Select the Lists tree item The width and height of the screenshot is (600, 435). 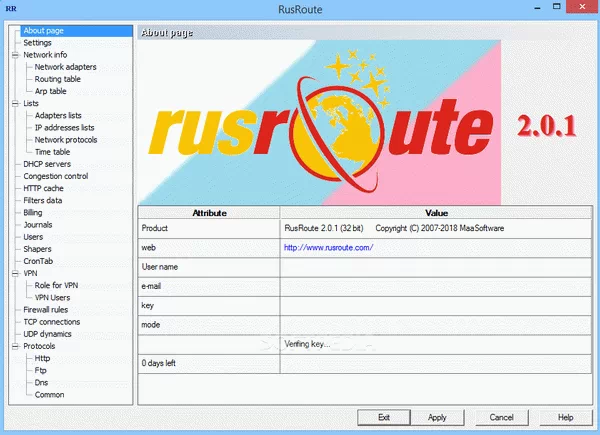pyautogui.click(x=31, y=104)
